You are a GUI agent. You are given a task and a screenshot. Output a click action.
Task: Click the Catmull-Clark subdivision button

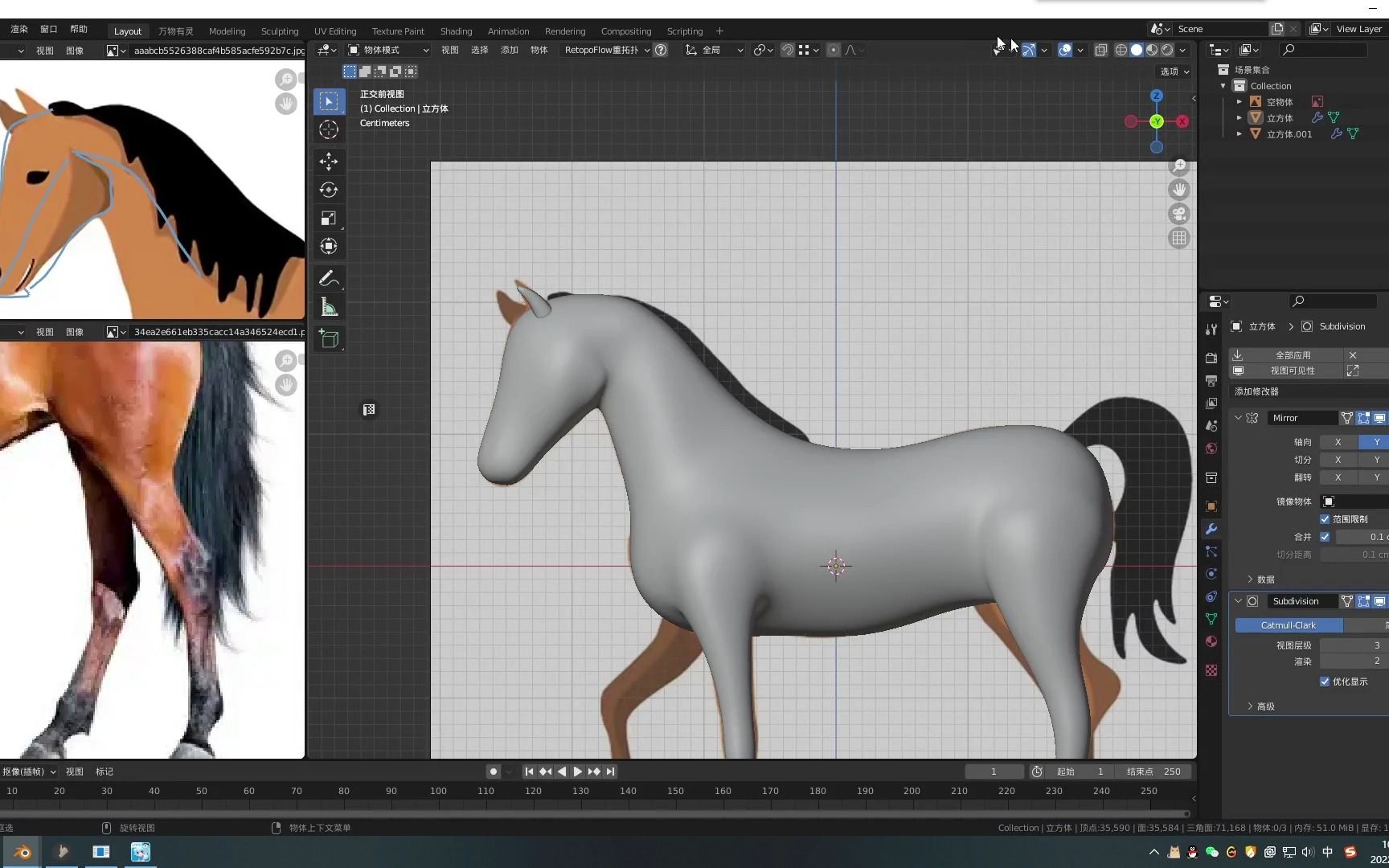point(1288,624)
